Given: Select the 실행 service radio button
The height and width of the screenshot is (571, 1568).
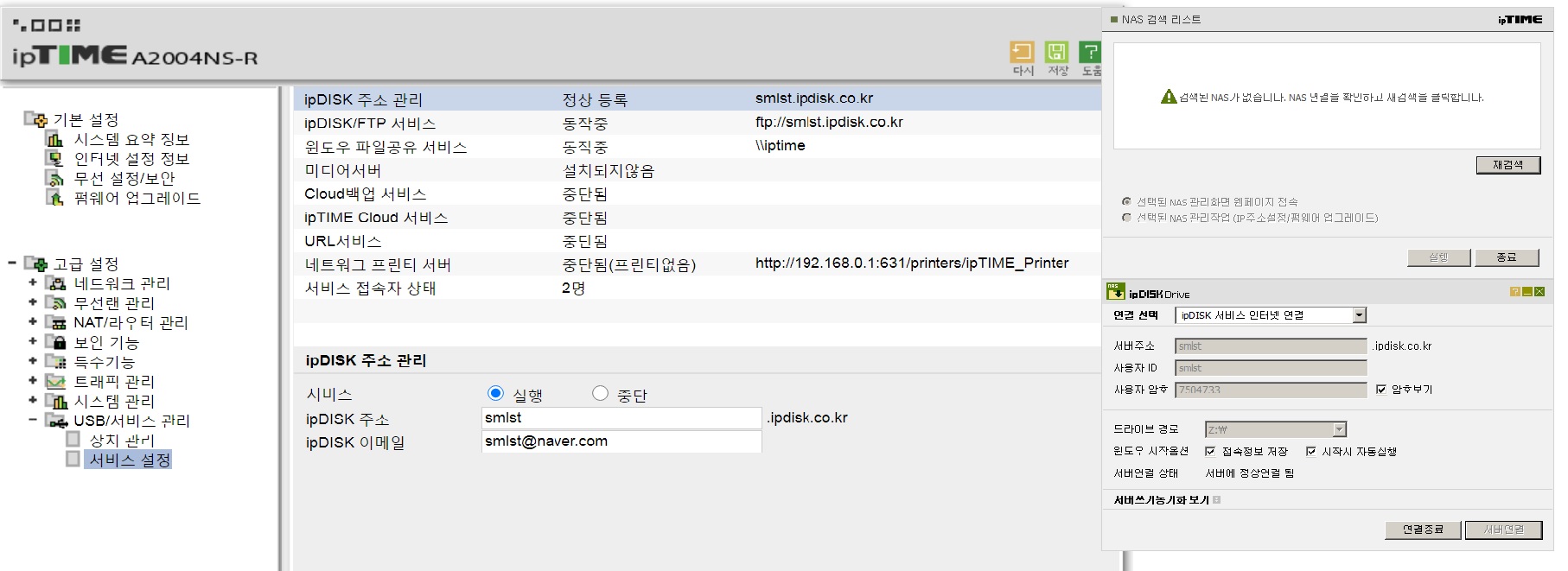Looking at the screenshot, I should pos(495,393).
